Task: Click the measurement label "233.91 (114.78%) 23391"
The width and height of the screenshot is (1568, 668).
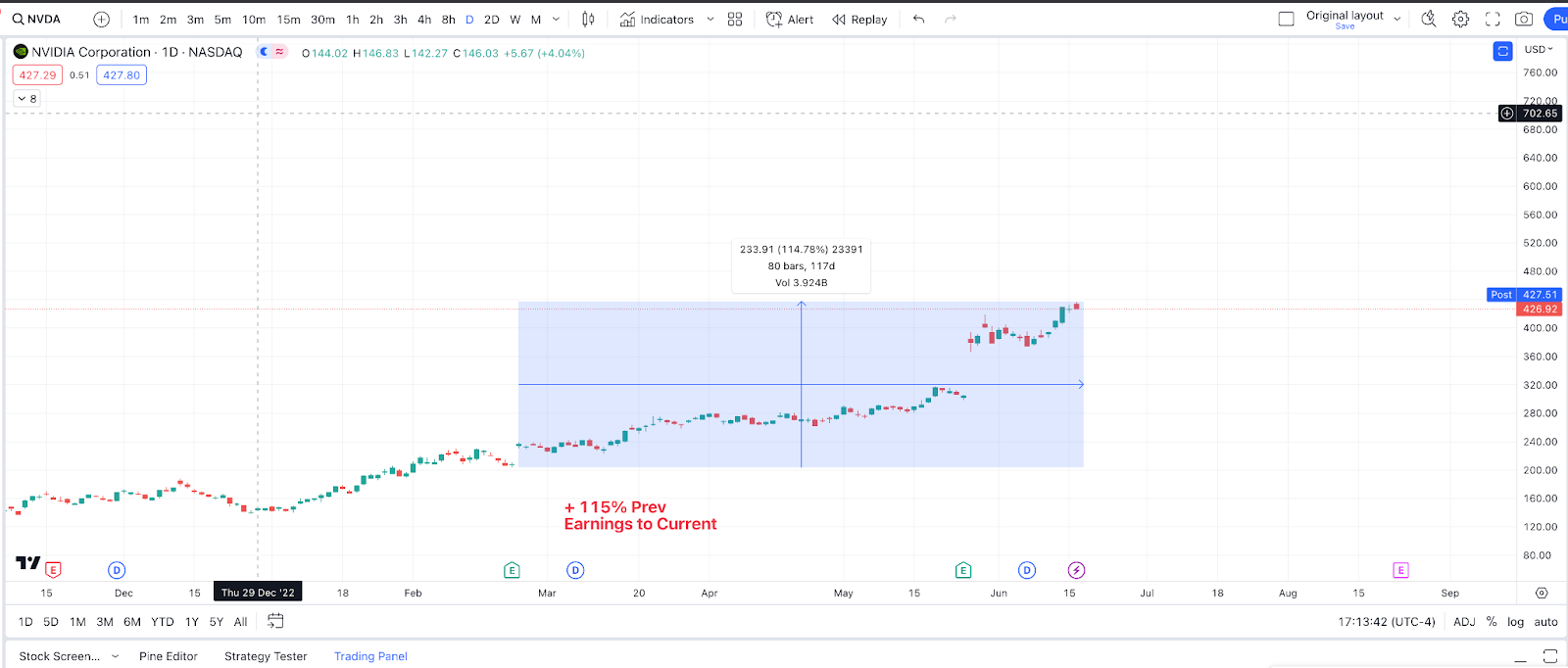Action: click(x=802, y=250)
